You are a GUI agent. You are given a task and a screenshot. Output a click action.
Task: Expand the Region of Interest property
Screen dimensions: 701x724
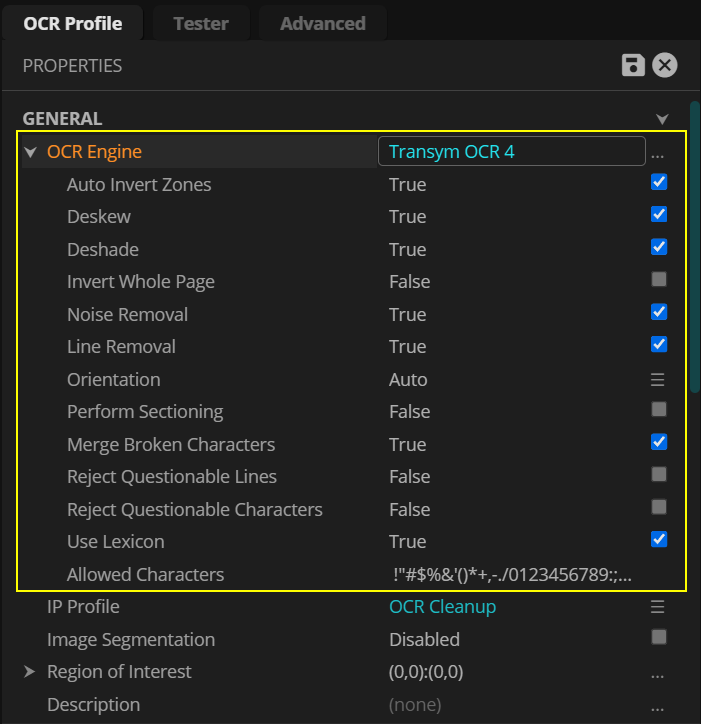click(x=29, y=672)
